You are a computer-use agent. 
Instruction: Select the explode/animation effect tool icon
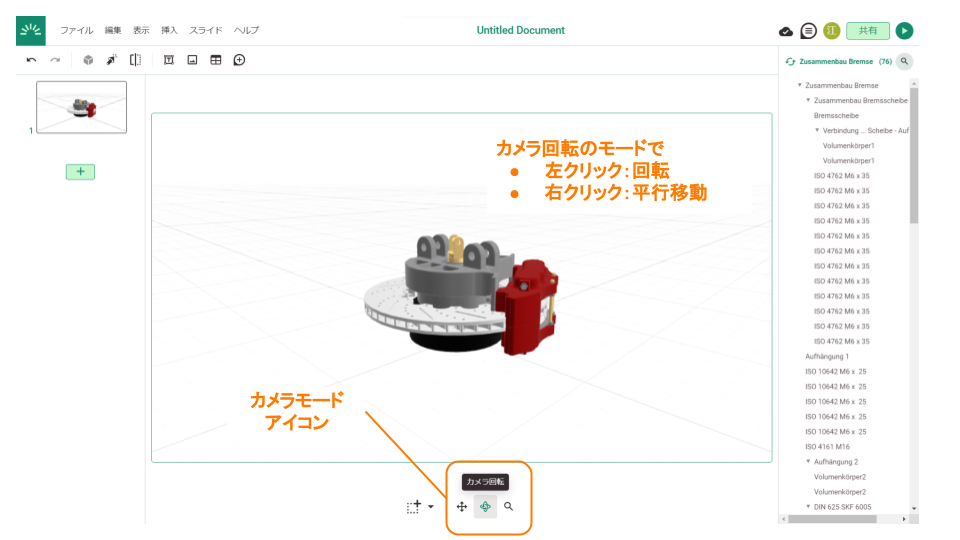[x=111, y=60]
